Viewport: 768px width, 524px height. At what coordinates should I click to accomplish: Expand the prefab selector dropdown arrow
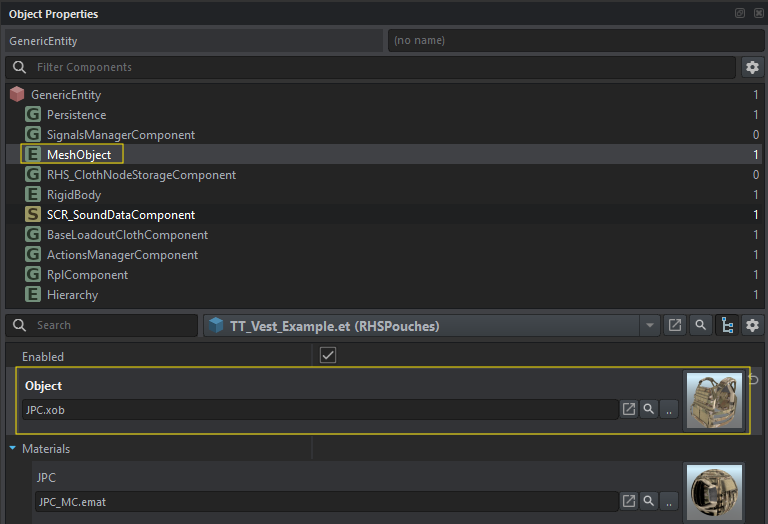pos(651,326)
